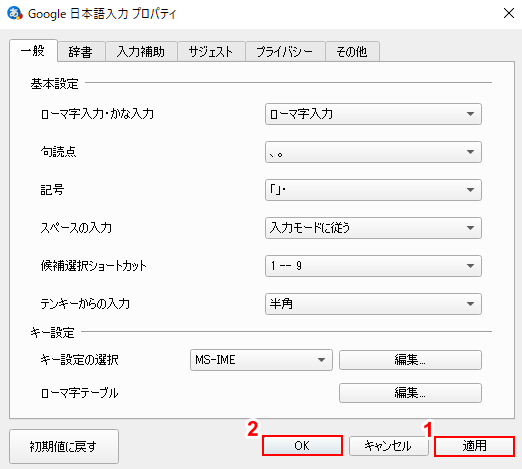Image resolution: width=522 pixels, height=469 pixels.
Task: Click the Google Japanese Input title icon
Action: click(15, 13)
